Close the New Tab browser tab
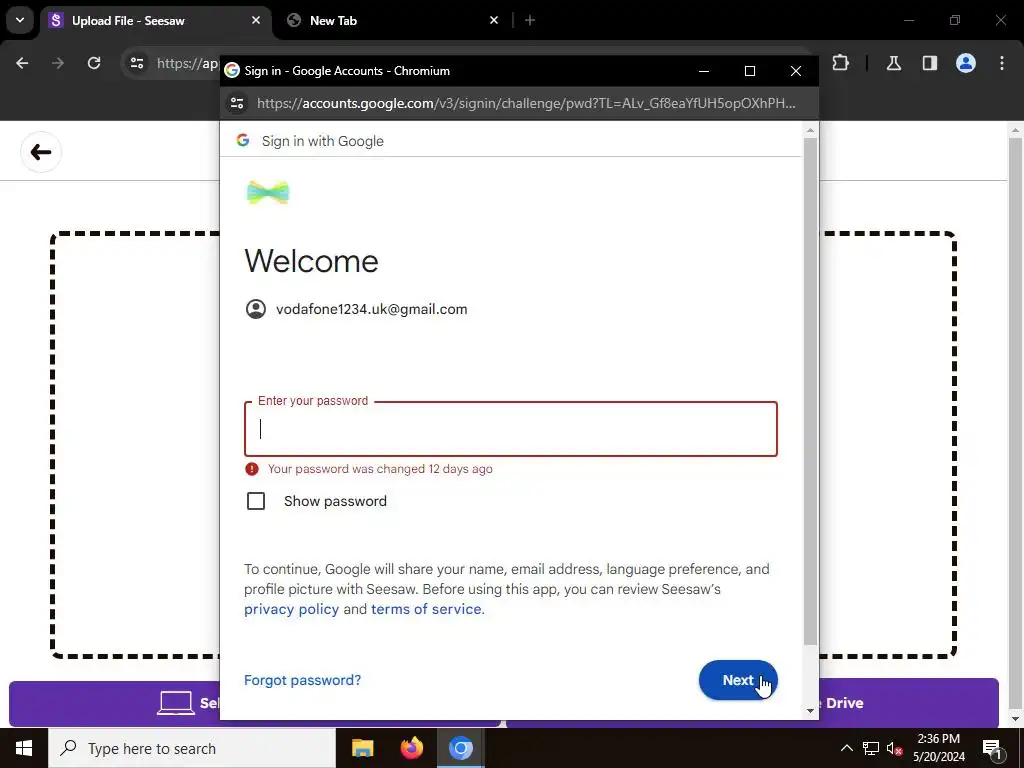 click(x=494, y=20)
